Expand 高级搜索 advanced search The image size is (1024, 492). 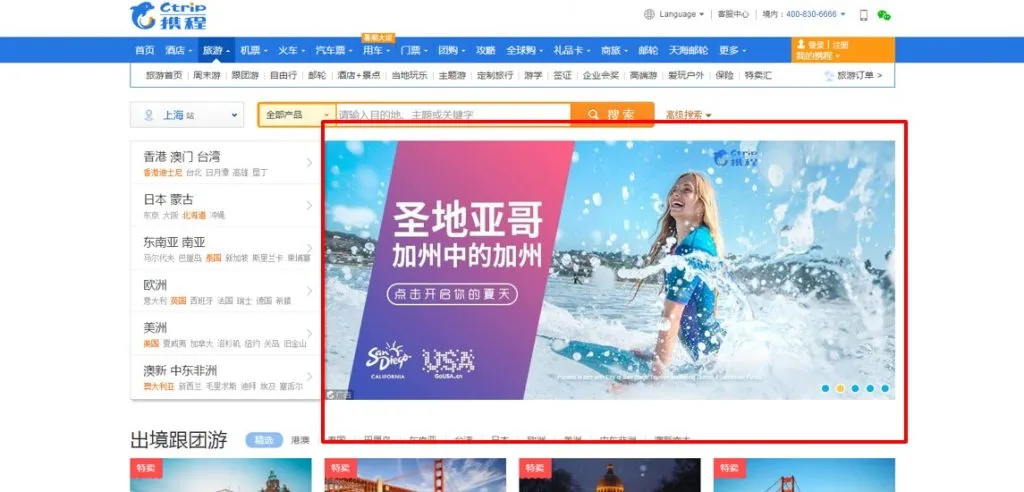[x=688, y=115]
